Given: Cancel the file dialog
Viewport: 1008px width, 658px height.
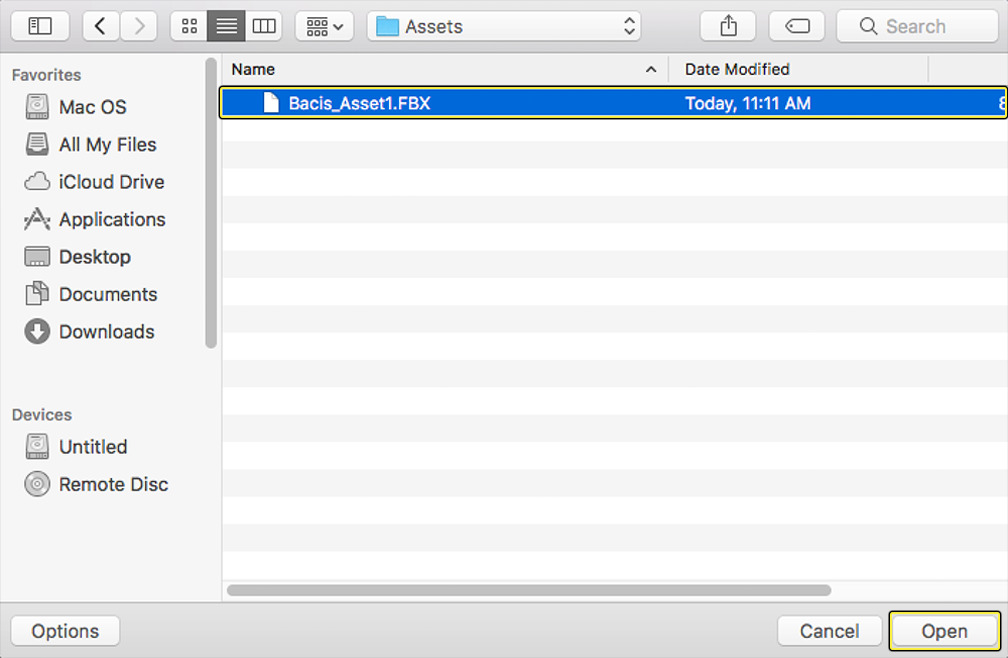Looking at the screenshot, I should [829, 631].
